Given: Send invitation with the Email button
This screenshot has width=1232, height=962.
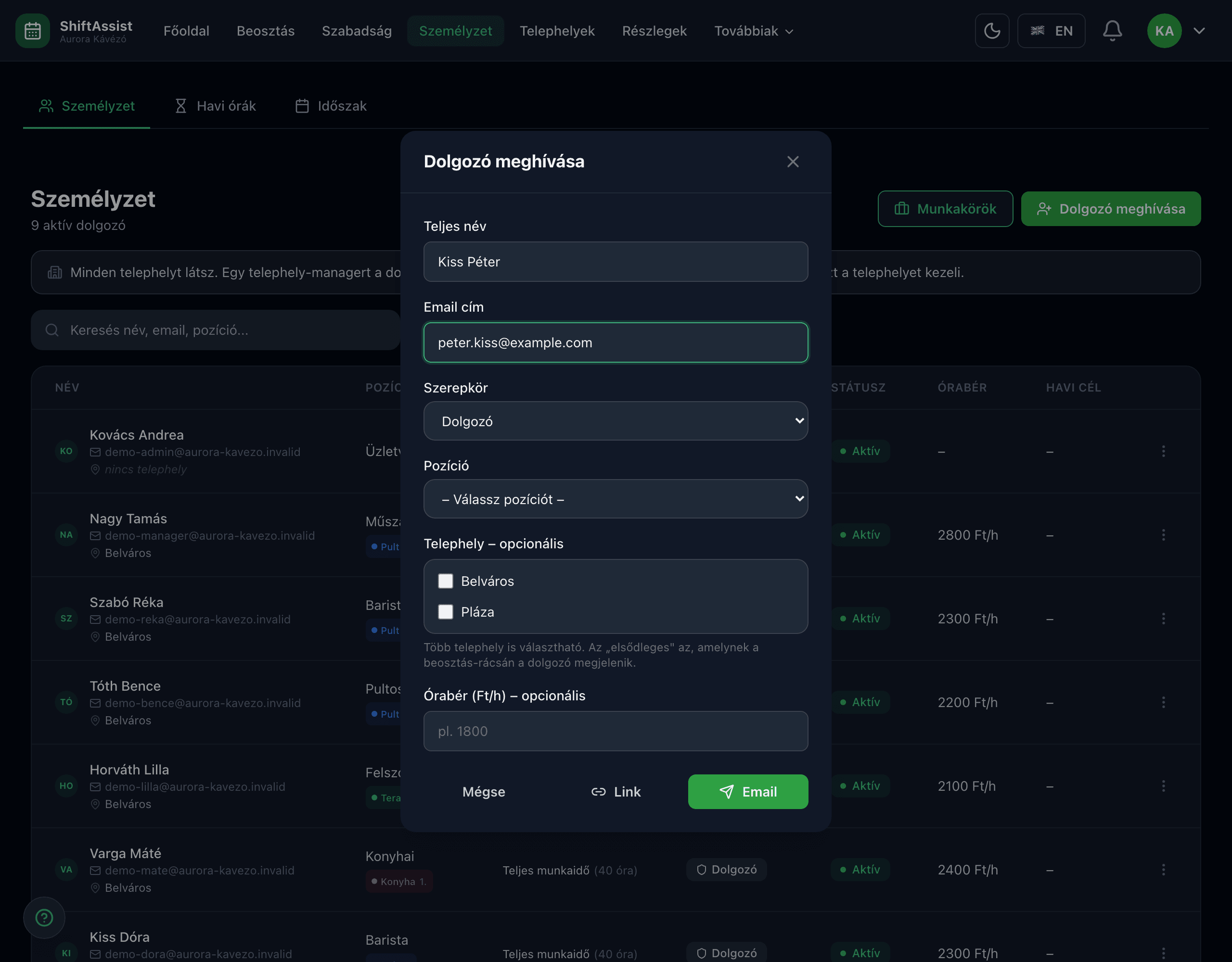Looking at the screenshot, I should coord(747,792).
